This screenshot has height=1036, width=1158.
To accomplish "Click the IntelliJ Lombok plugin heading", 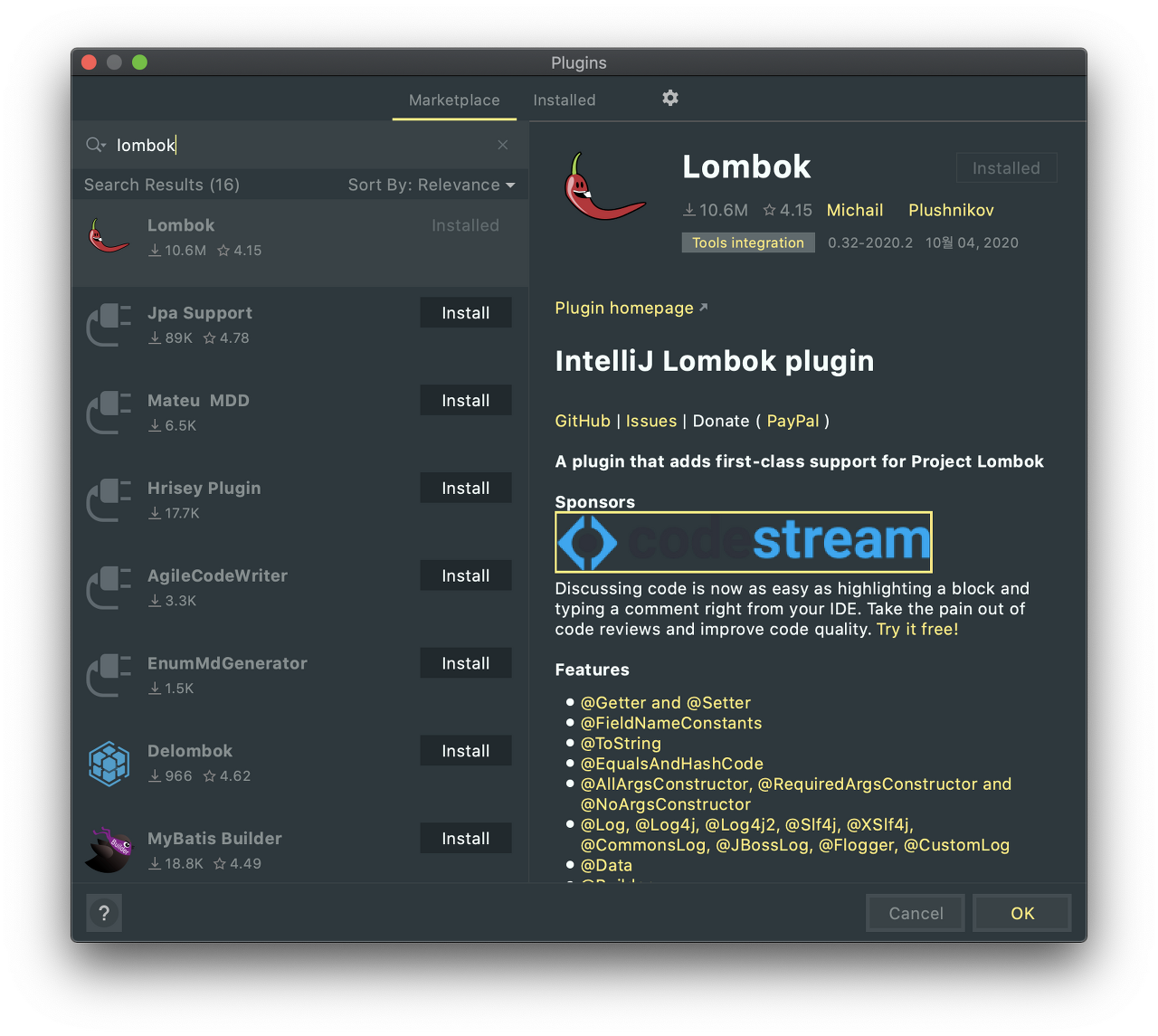I will coord(715,361).
